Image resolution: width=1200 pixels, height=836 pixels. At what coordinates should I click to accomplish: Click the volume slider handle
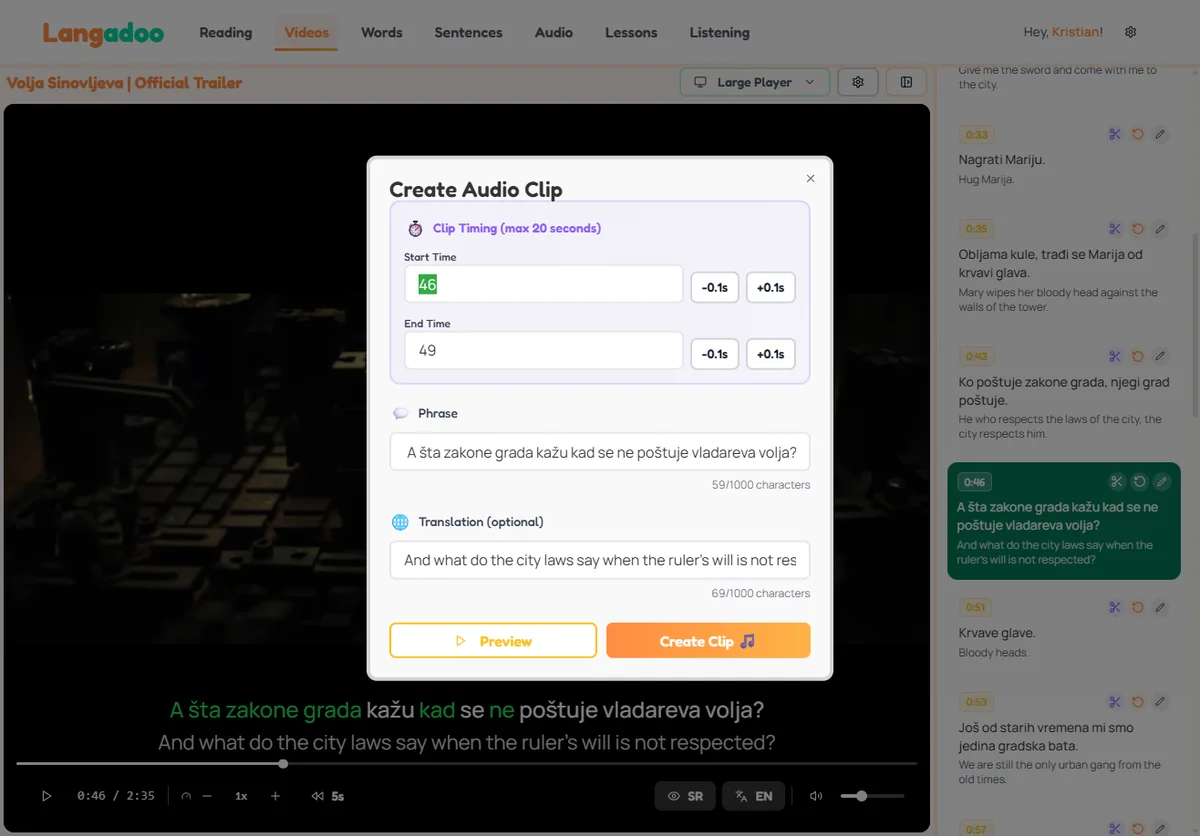pos(861,796)
